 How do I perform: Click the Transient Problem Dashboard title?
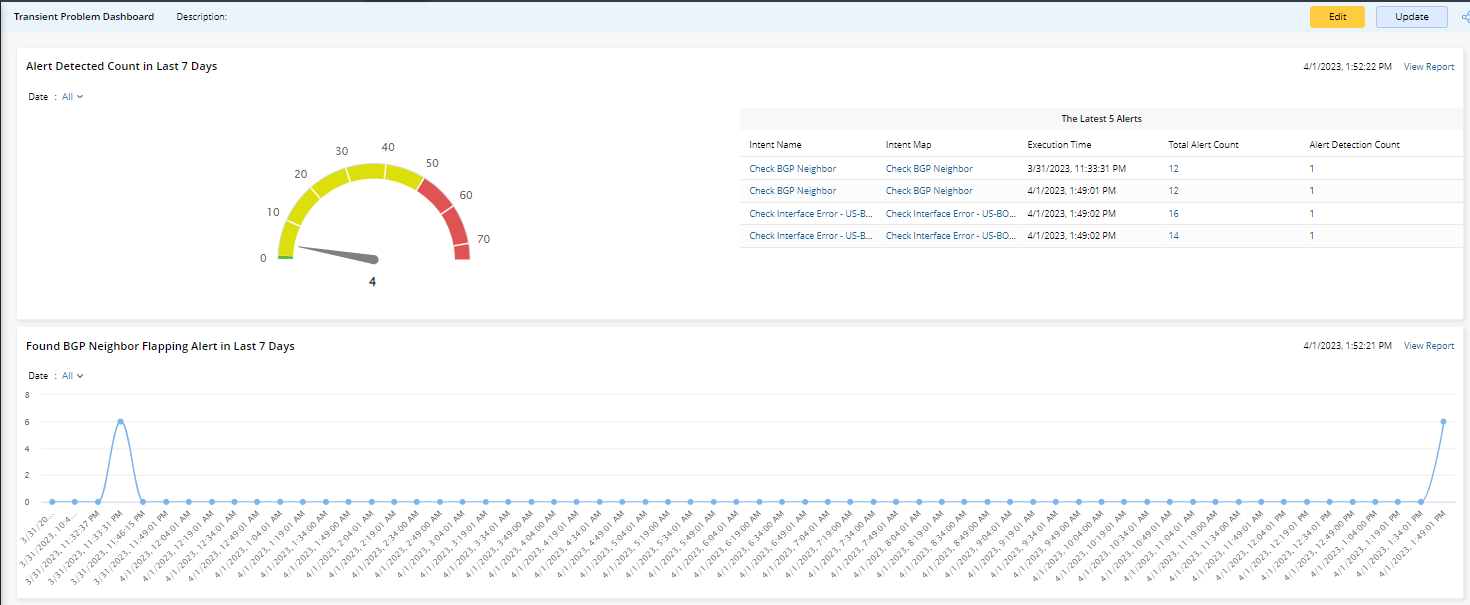coord(84,17)
